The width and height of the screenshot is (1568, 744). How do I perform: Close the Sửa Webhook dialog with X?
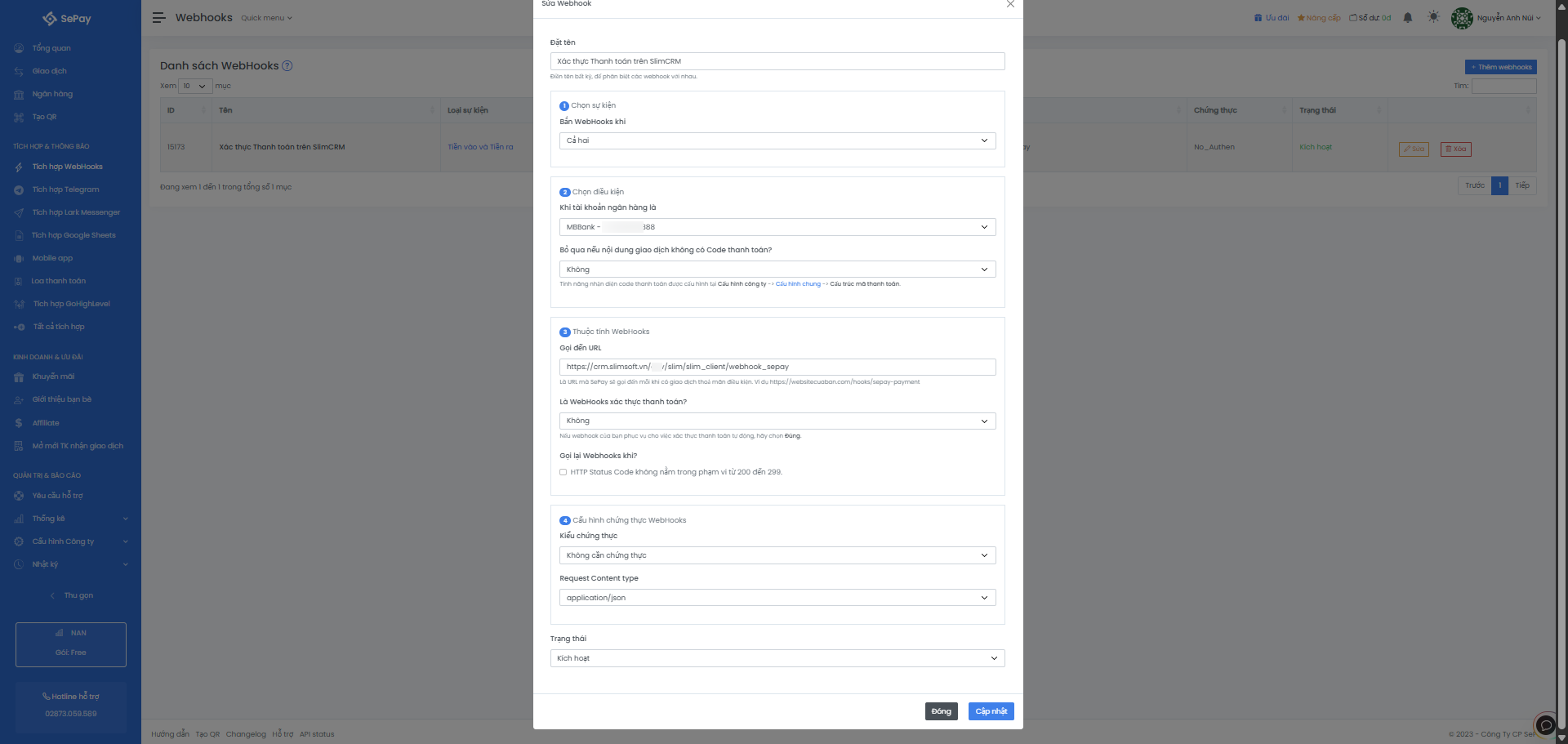(x=1010, y=4)
